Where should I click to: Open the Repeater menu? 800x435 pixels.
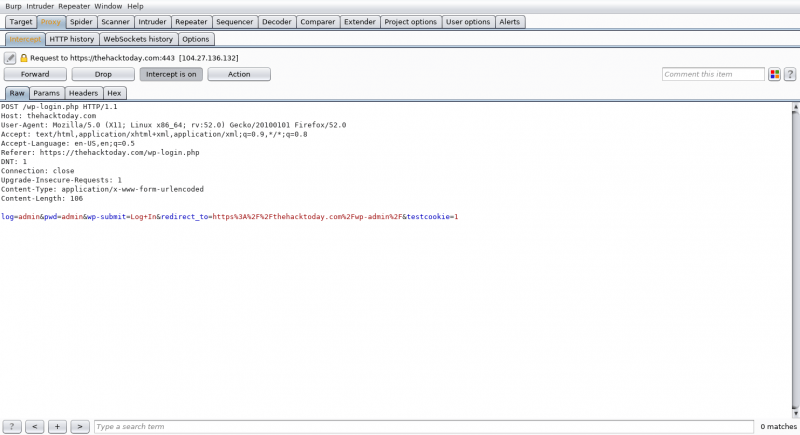click(x=74, y=6)
